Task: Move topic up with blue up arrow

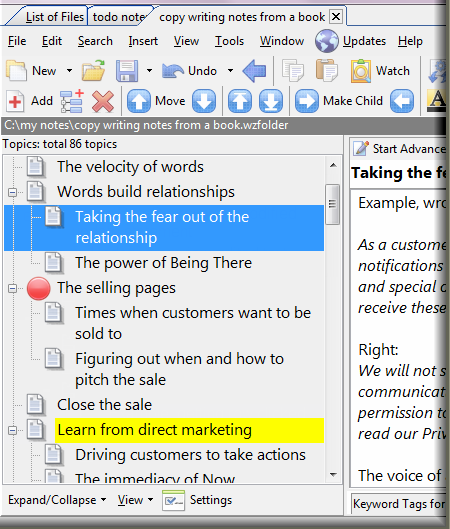Action: [x=139, y=101]
